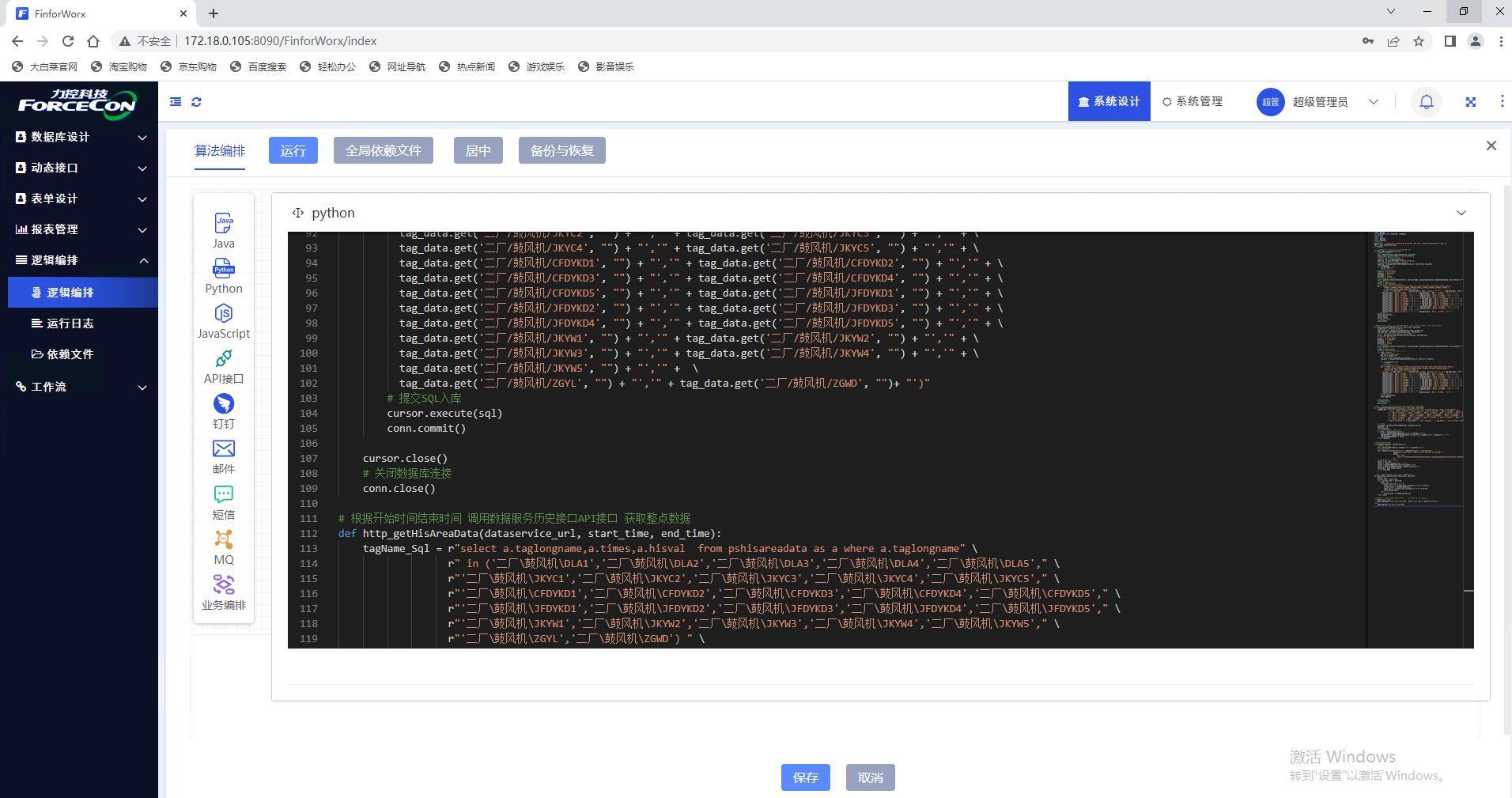Click the 保存 button
Viewport: 1512px width, 798px height.
tap(805, 777)
